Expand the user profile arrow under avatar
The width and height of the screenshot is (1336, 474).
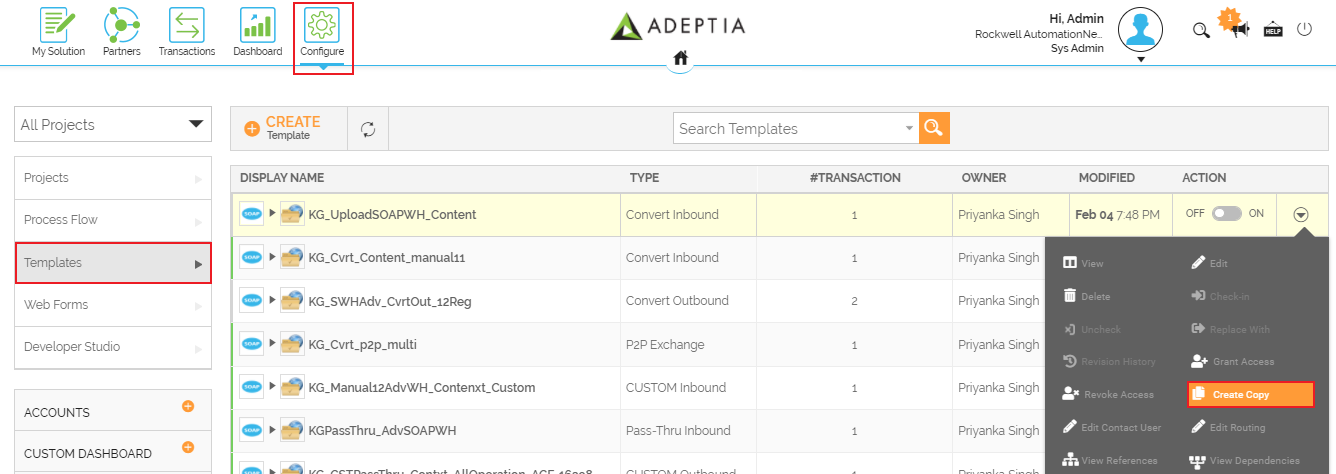(1141, 59)
